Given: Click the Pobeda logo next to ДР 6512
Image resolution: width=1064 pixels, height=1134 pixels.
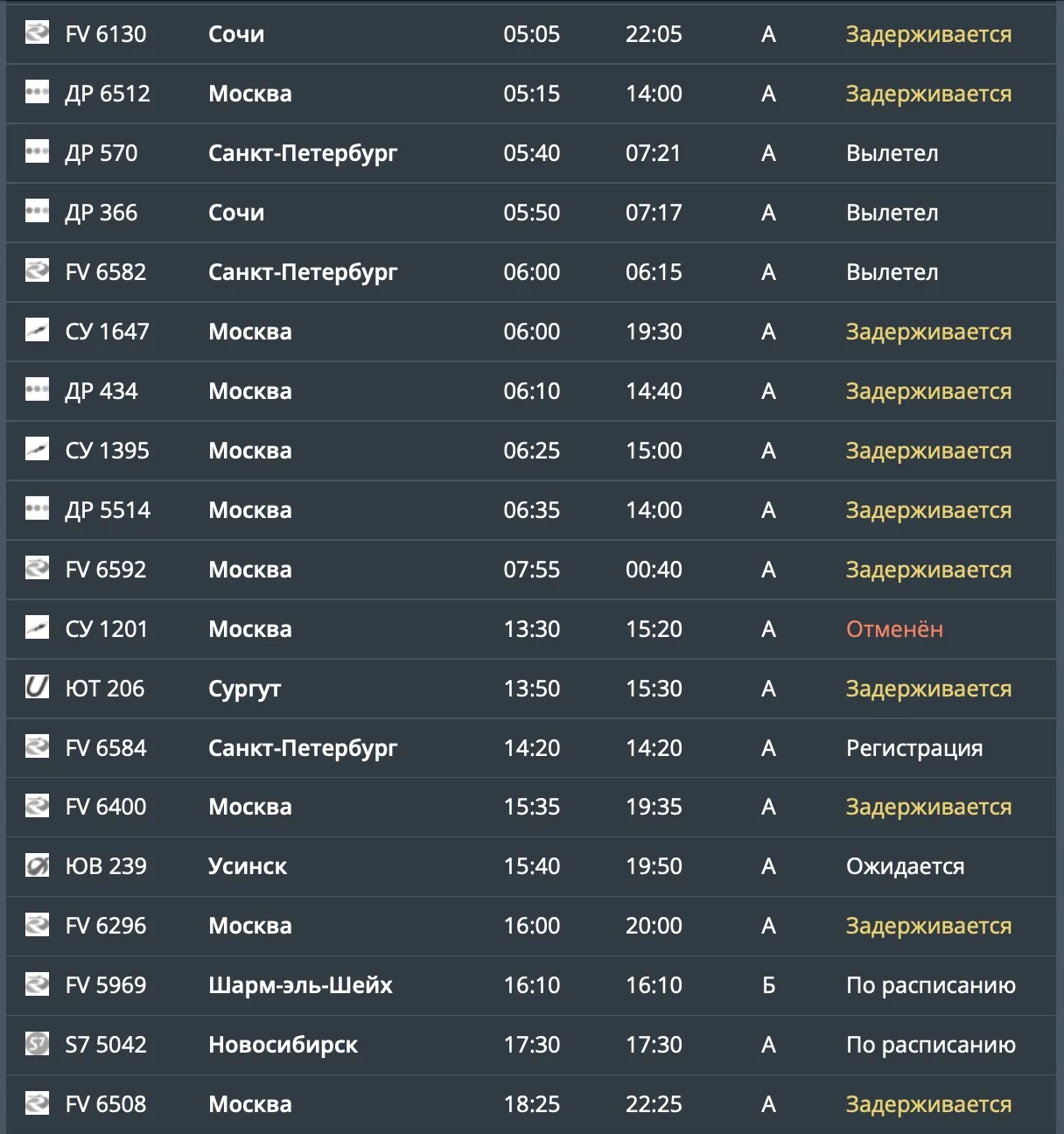Looking at the screenshot, I should point(37,92).
